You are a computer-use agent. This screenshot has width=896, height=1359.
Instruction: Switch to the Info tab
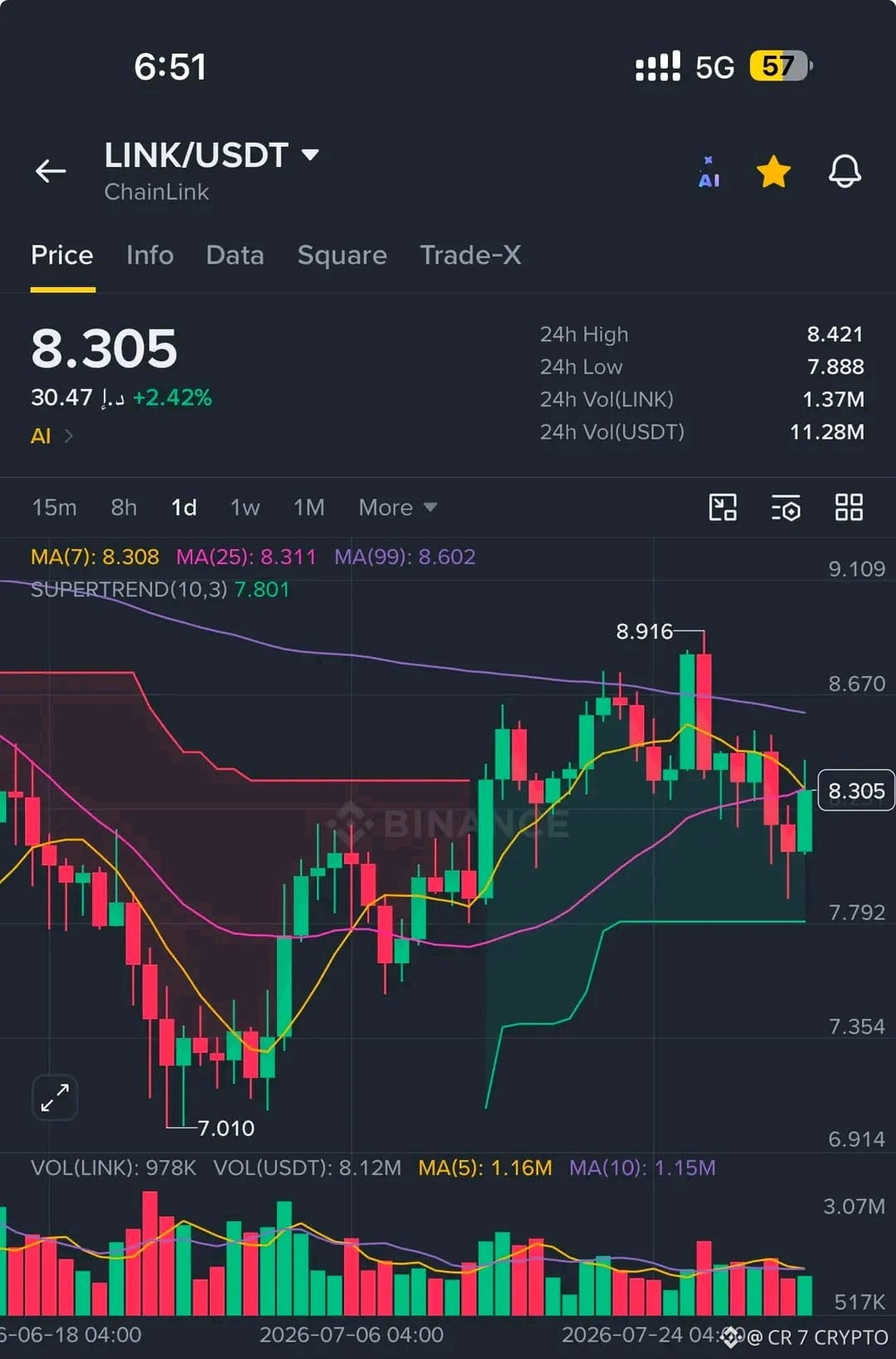click(149, 256)
